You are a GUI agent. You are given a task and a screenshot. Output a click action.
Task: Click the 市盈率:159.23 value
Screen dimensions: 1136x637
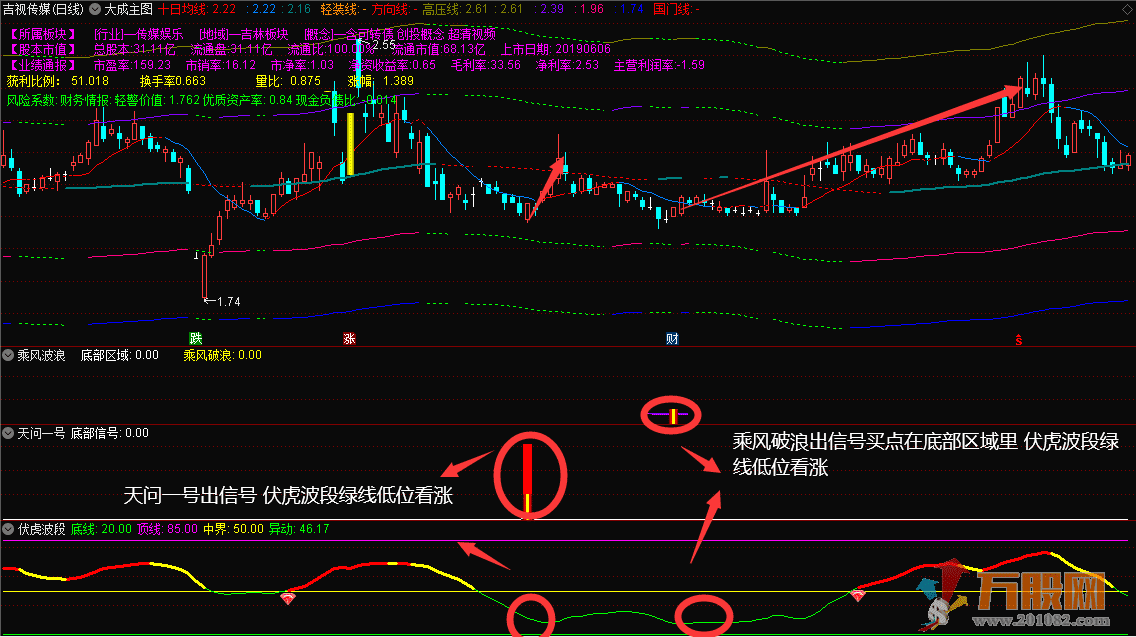point(133,65)
